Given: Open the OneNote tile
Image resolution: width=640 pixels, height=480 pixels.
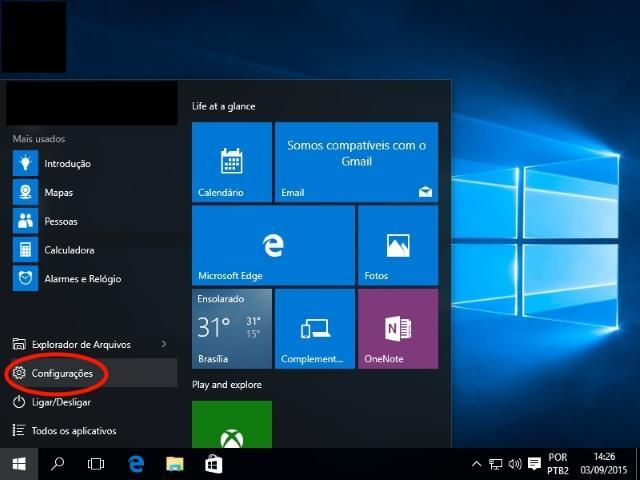Looking at the screenshot, I should coord(398,329).
